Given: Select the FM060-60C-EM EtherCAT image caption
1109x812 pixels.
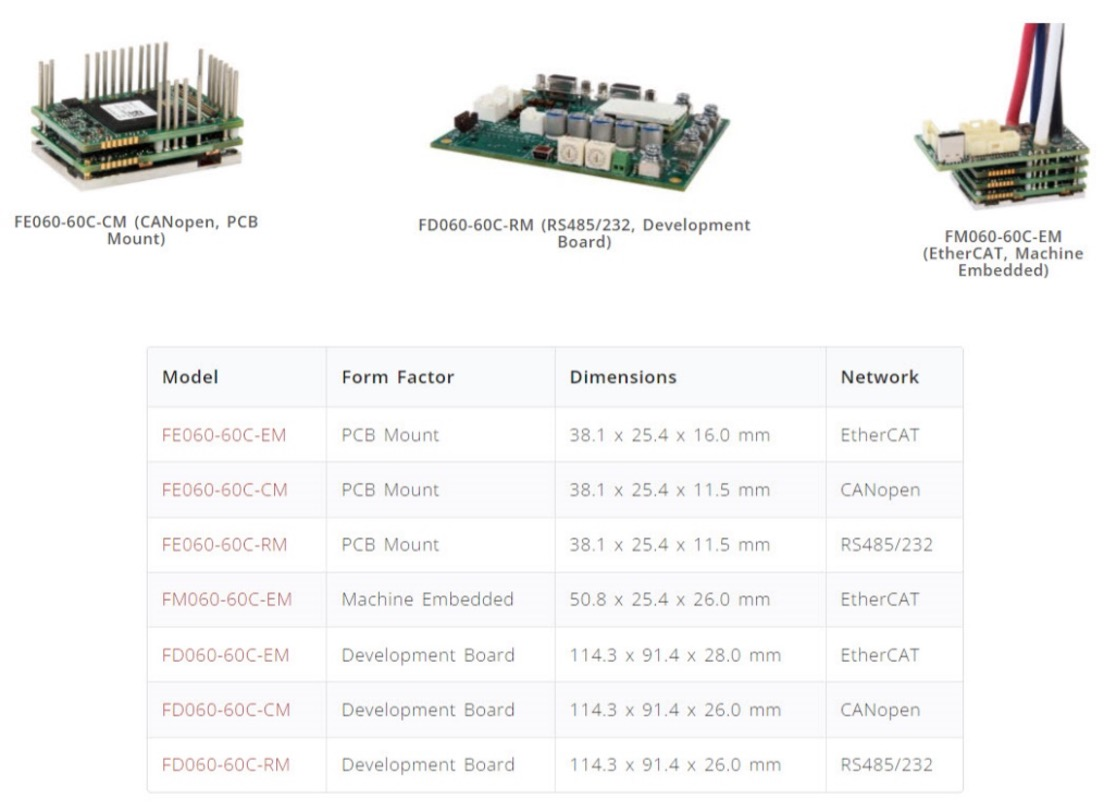Looking at the screenshot, I should pos(1003,253).
